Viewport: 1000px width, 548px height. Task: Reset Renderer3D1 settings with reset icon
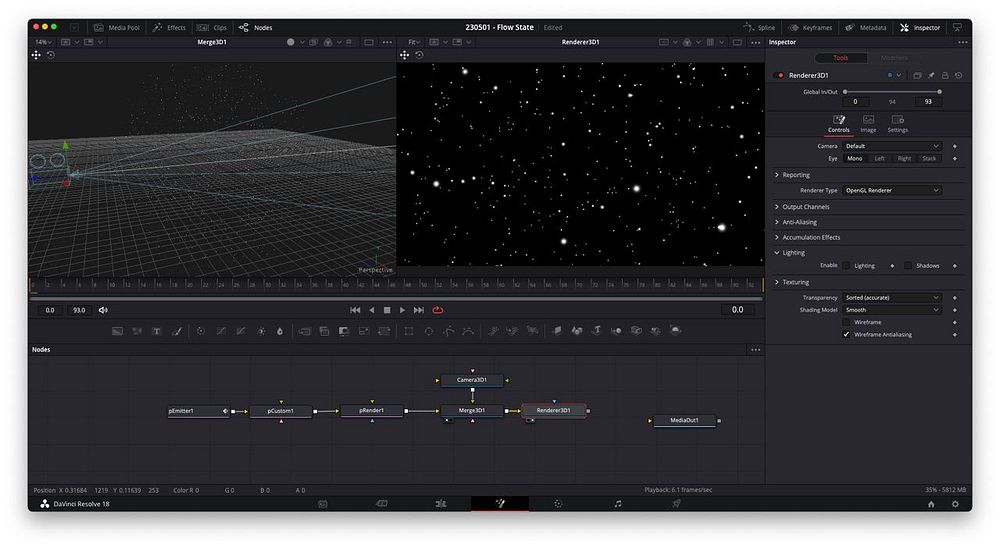click(959, 75)
